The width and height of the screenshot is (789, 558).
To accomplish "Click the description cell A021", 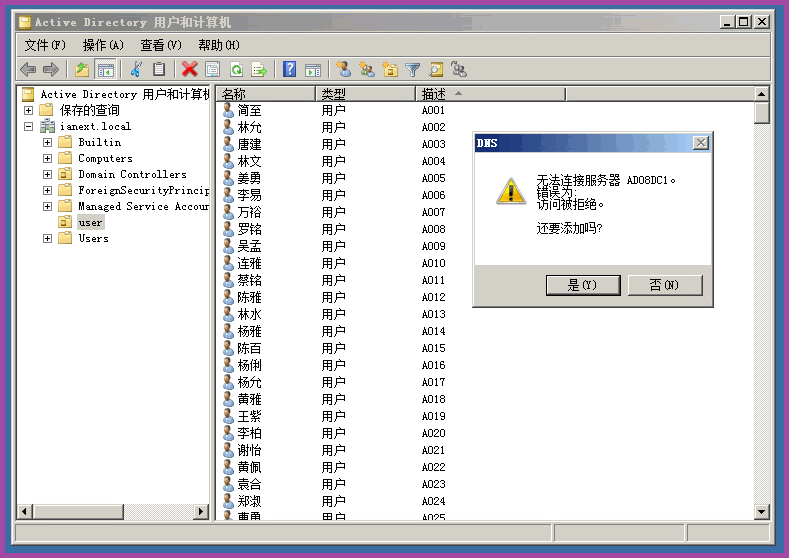I will click(433, 450).
